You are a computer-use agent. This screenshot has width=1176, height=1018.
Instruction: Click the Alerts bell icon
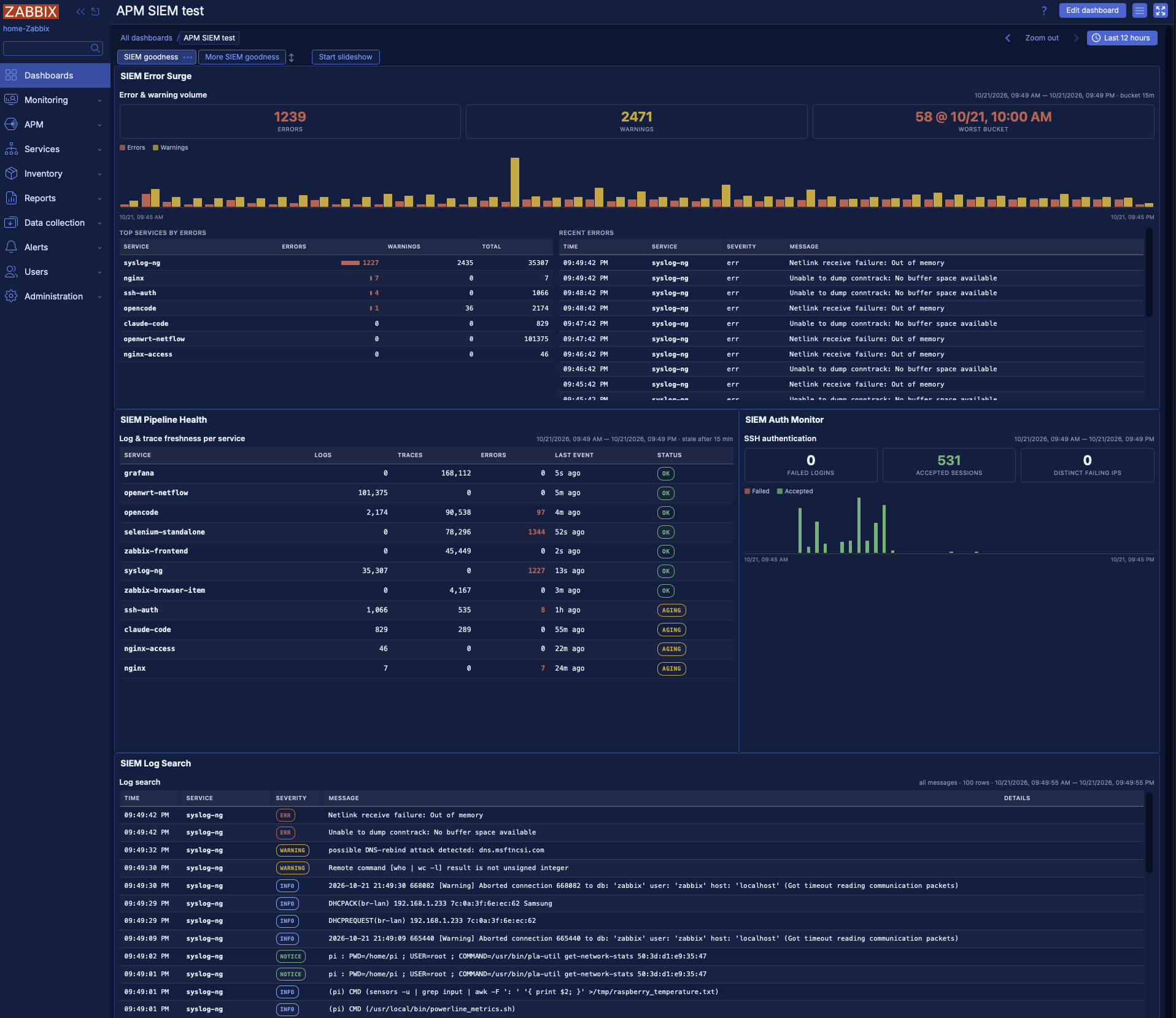[11, 247]
